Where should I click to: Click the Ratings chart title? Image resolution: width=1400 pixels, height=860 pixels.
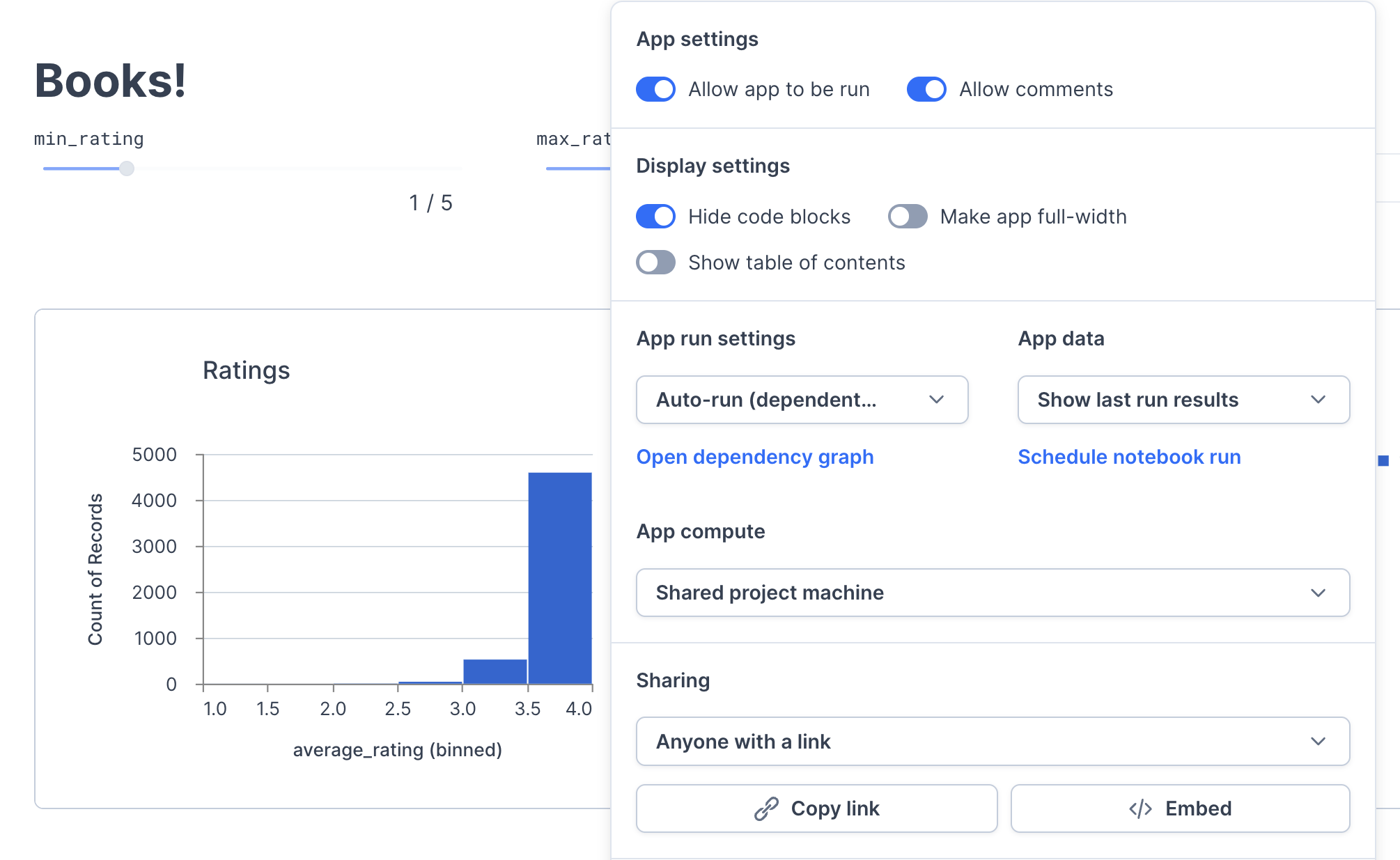[246, 370]
